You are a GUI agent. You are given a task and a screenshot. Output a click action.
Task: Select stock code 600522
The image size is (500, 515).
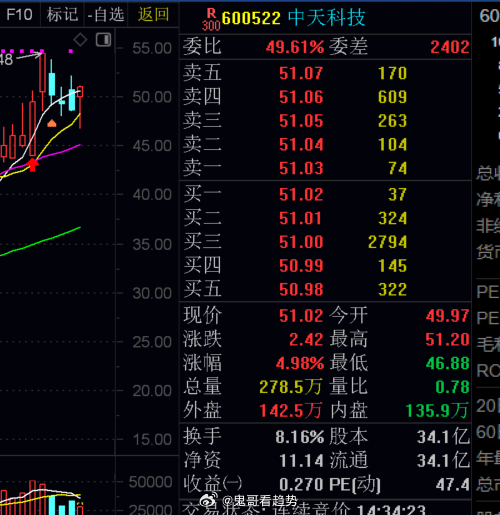tap(251, 18)
